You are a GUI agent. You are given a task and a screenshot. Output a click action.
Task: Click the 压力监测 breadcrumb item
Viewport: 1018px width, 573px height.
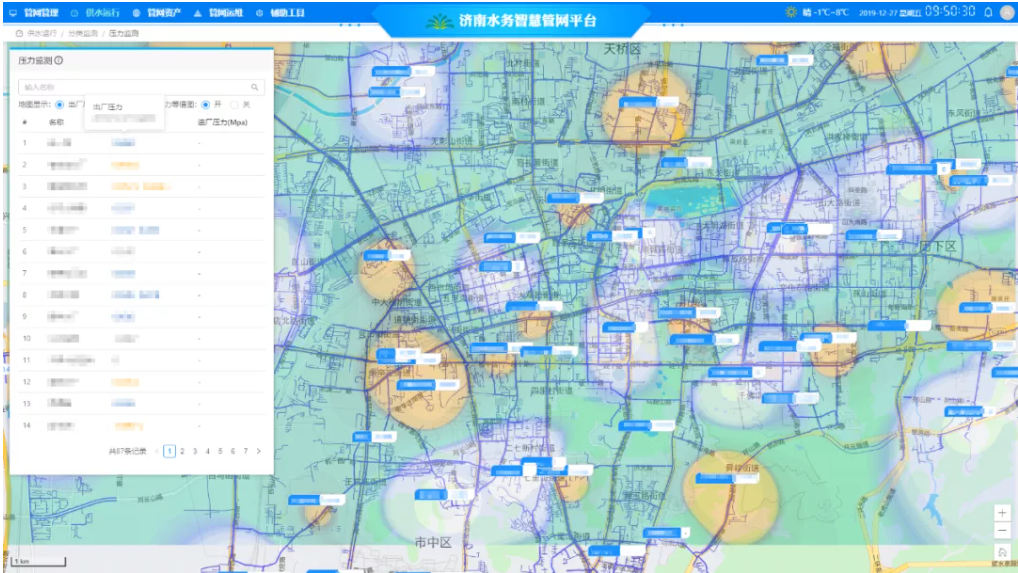pyautogui.click(x=123, y=33)
